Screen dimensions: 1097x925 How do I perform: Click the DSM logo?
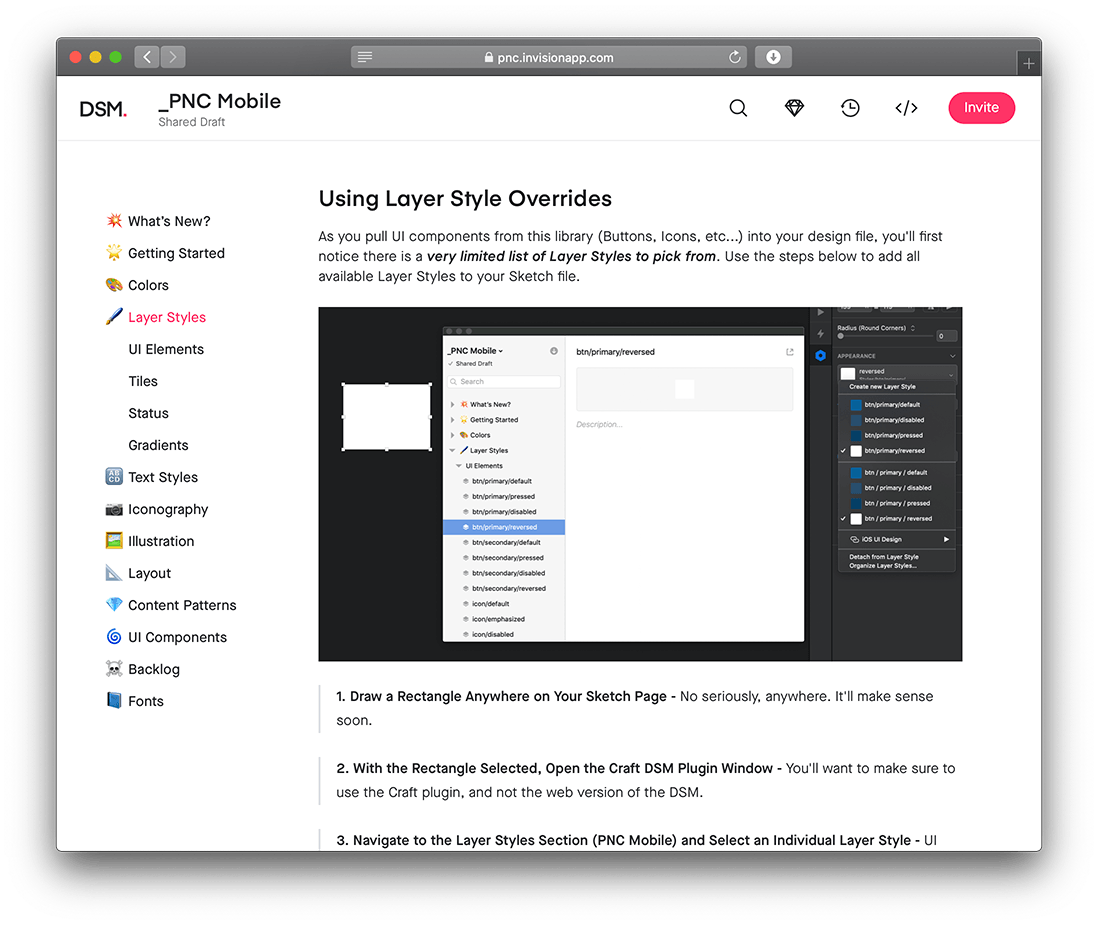pos(103,109)
